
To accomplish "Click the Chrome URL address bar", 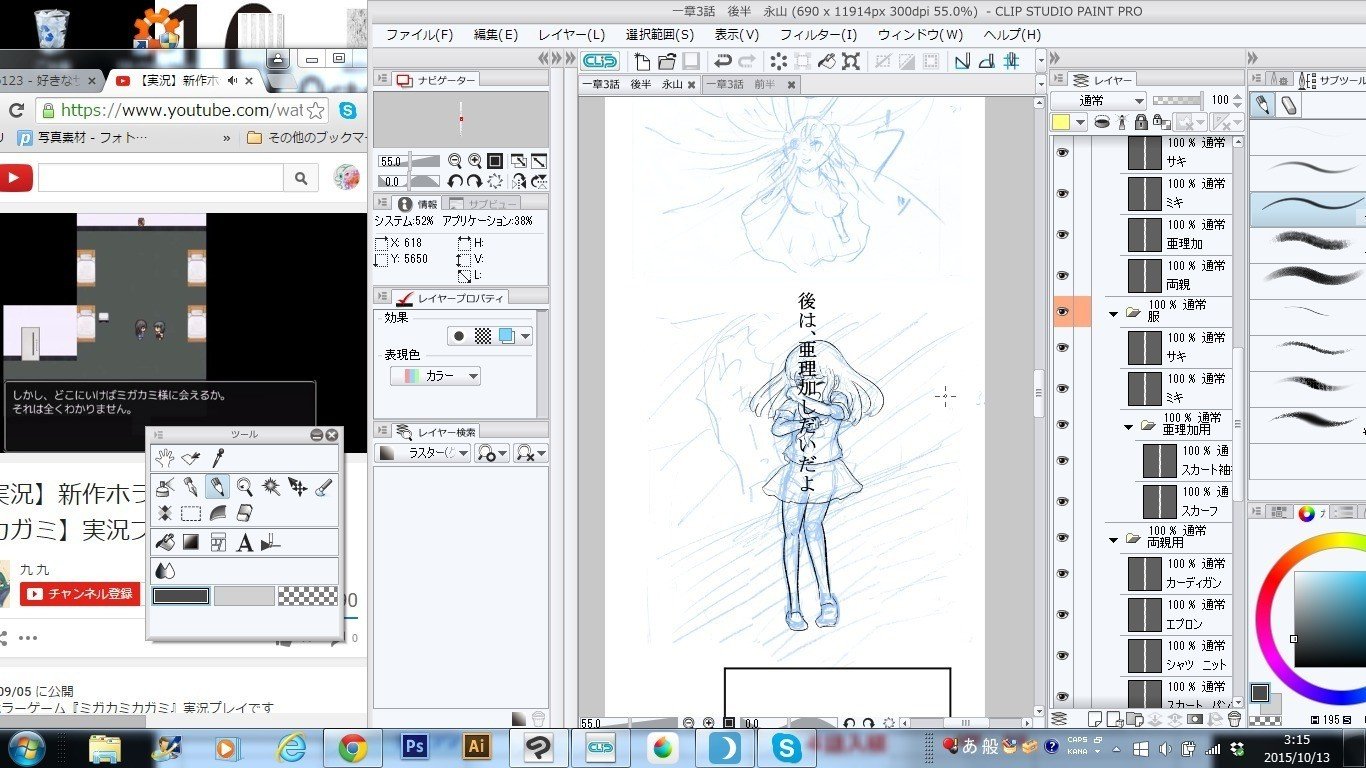I will tap(180, 110).
